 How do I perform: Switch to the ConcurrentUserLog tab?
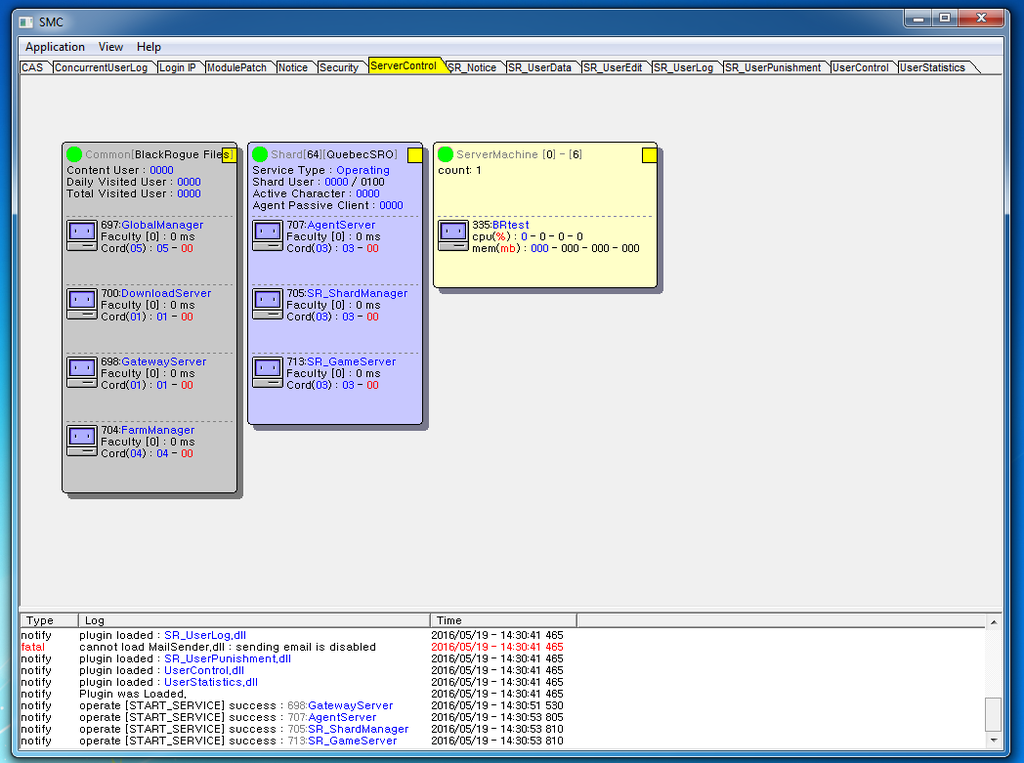pos(101,68)
